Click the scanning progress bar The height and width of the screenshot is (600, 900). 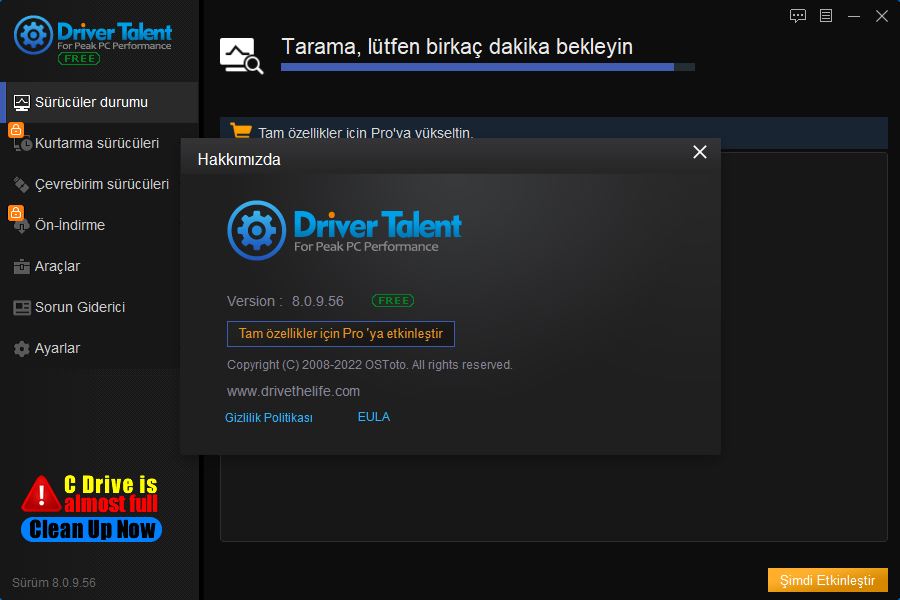click(x=488, y=67)
